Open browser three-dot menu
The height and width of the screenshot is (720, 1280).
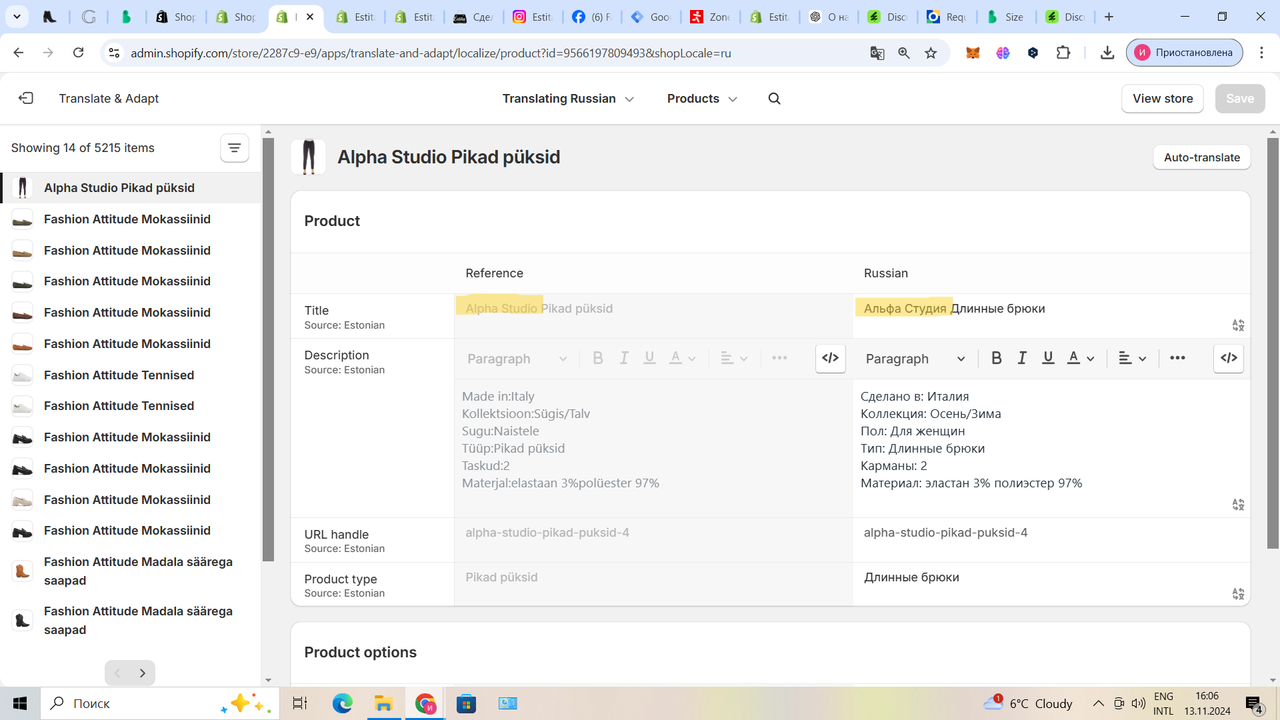point(1263,53)
